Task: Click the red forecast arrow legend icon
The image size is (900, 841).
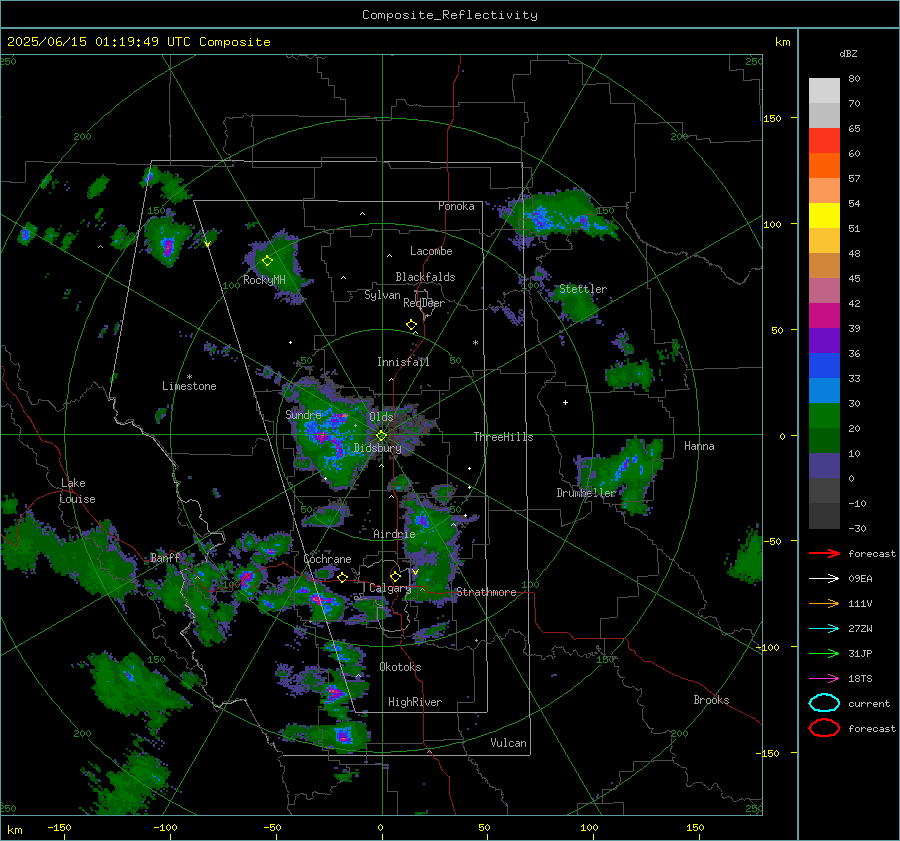Action: (x=824, y=553)
